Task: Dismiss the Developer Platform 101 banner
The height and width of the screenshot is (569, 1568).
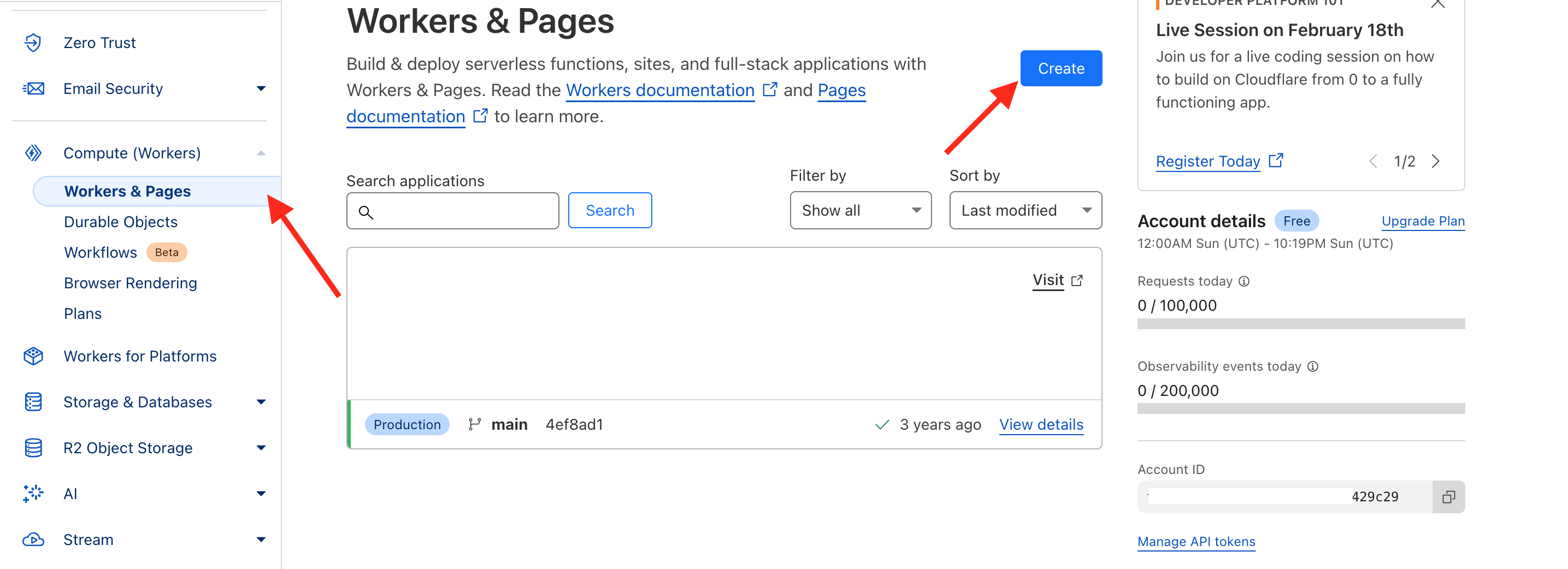Action: coord(1438,4)
